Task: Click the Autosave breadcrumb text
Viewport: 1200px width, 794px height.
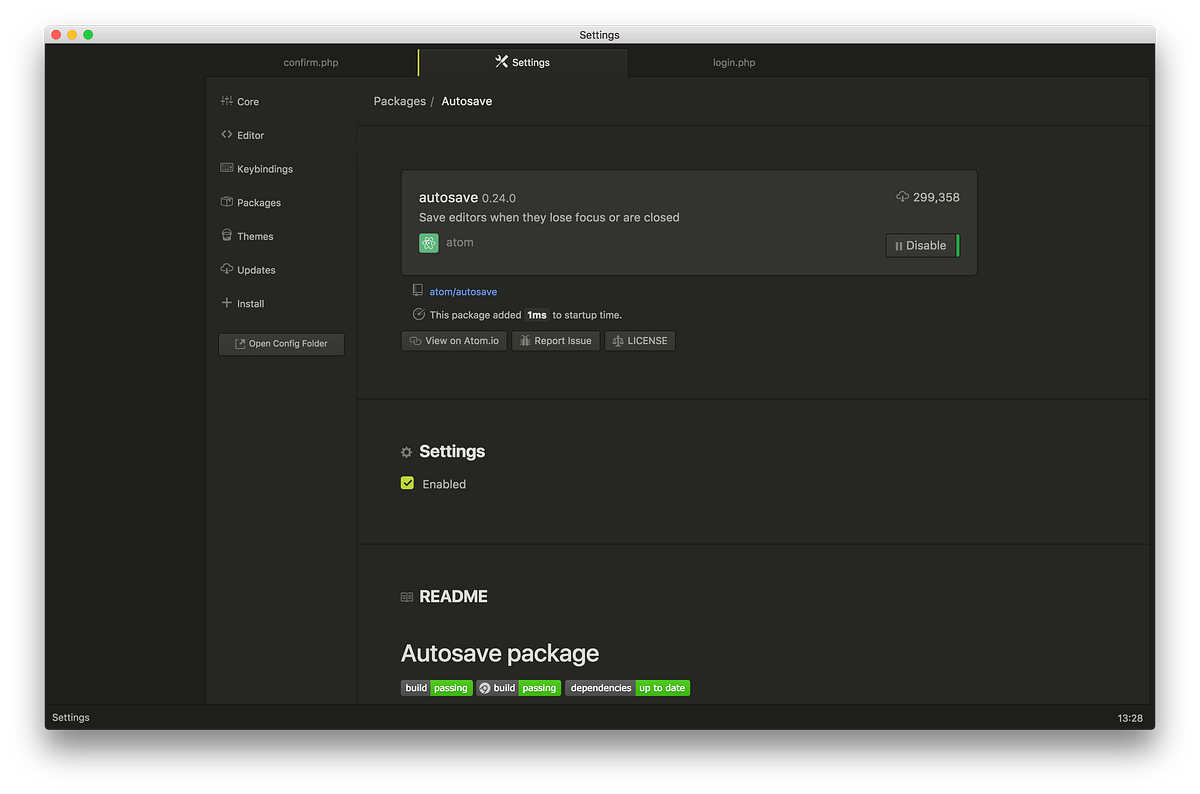Action: [467, 101]
